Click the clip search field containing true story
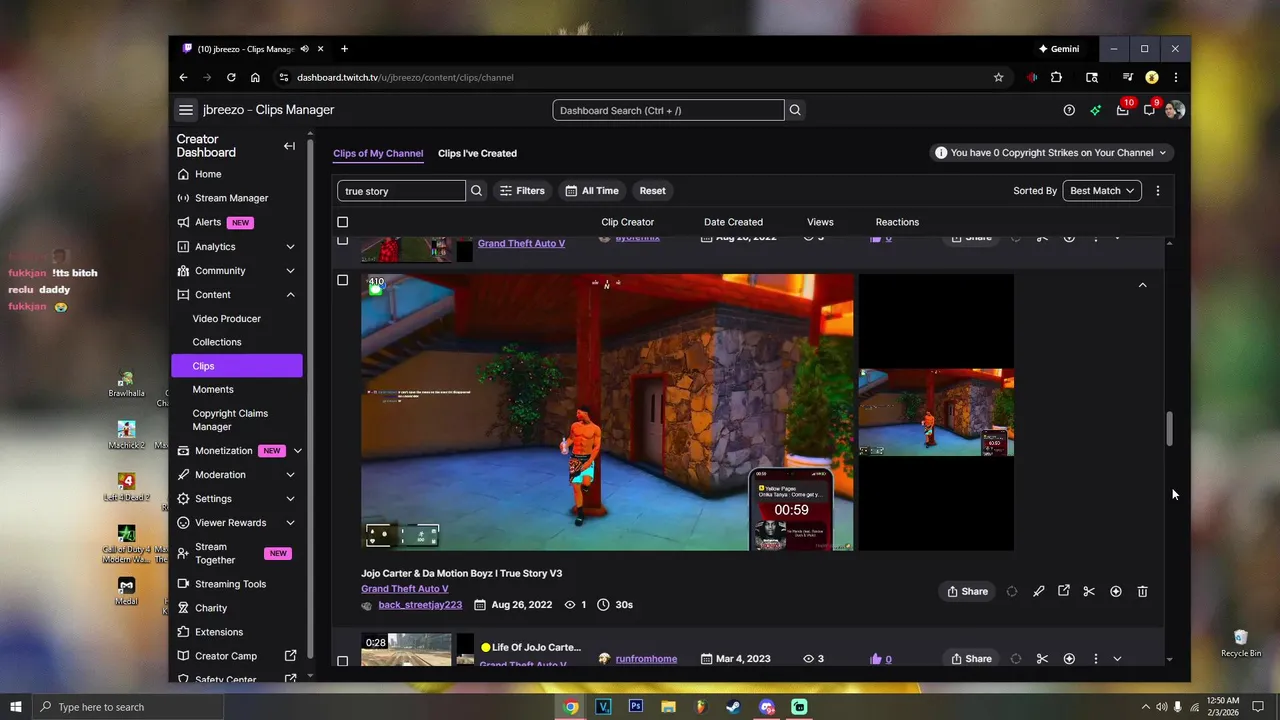Viewport: 1280px width, 720px height. click(401, 191)
